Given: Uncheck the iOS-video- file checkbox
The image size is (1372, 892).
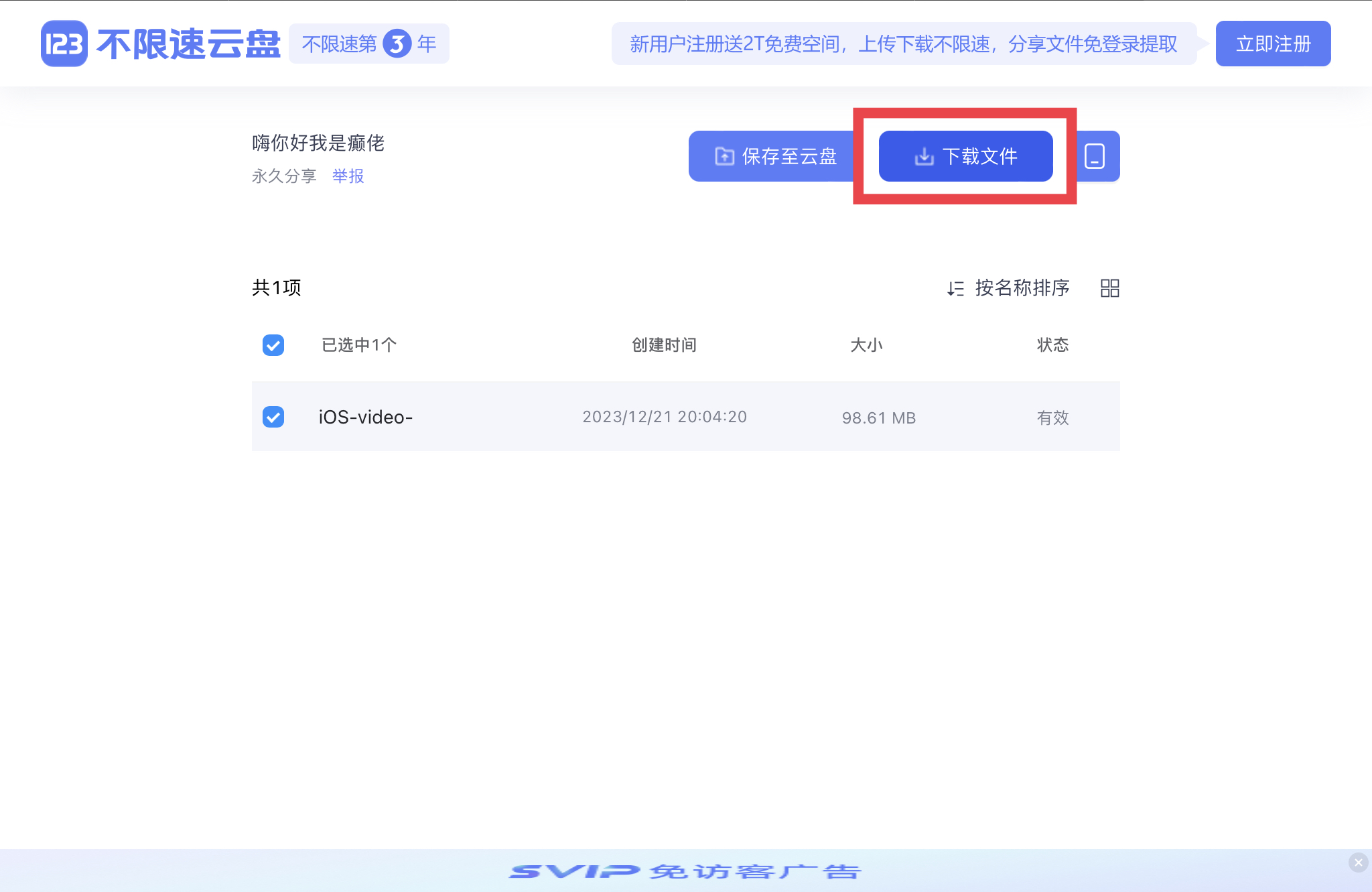Looking at the screenshot, I should pos(273,417).
